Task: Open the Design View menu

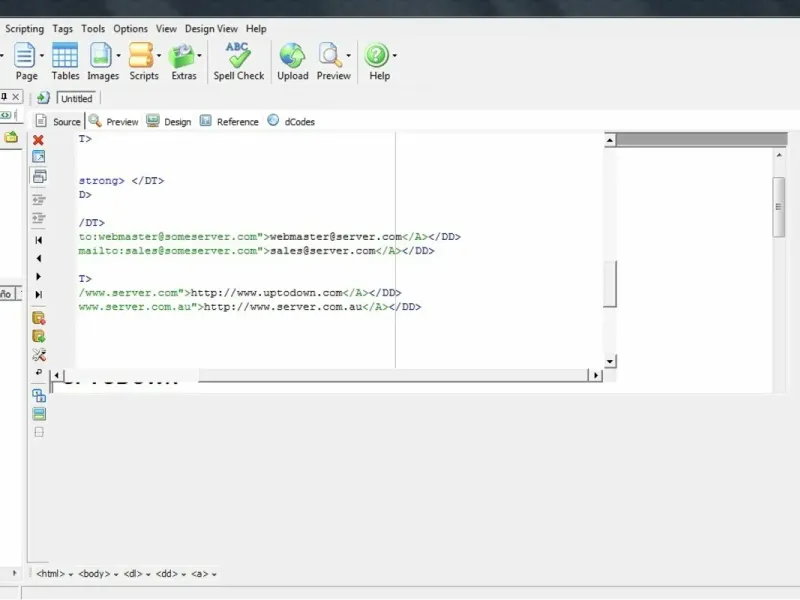Action: point(211,29)
